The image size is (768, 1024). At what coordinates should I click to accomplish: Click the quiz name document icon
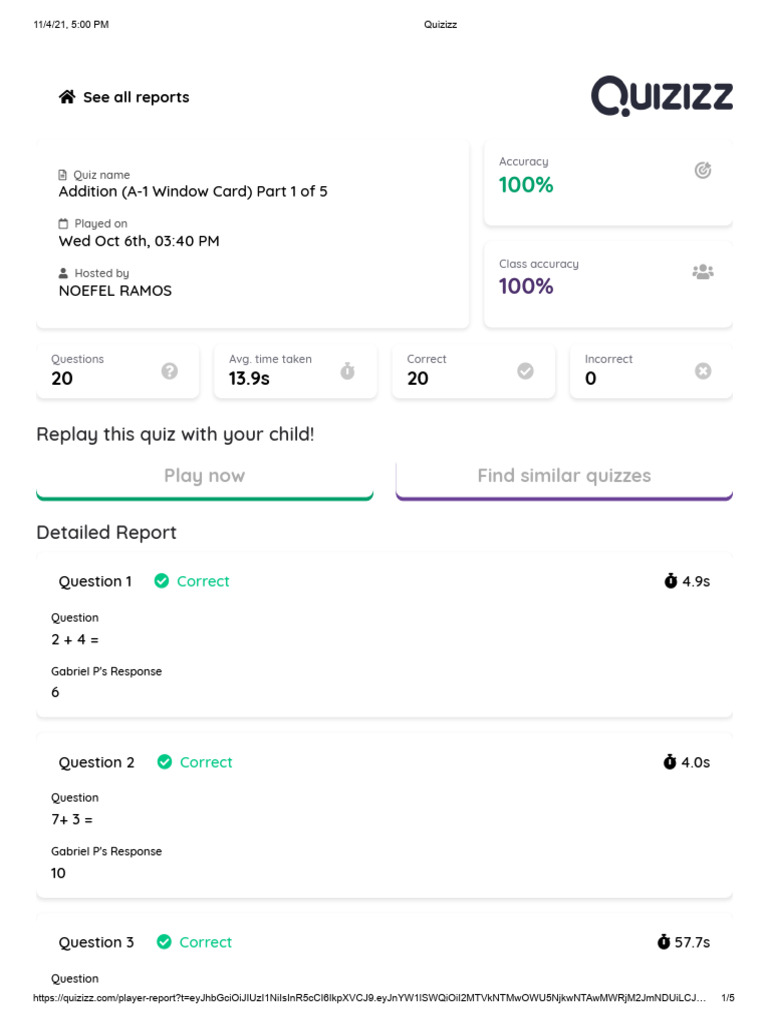(63, 175)
